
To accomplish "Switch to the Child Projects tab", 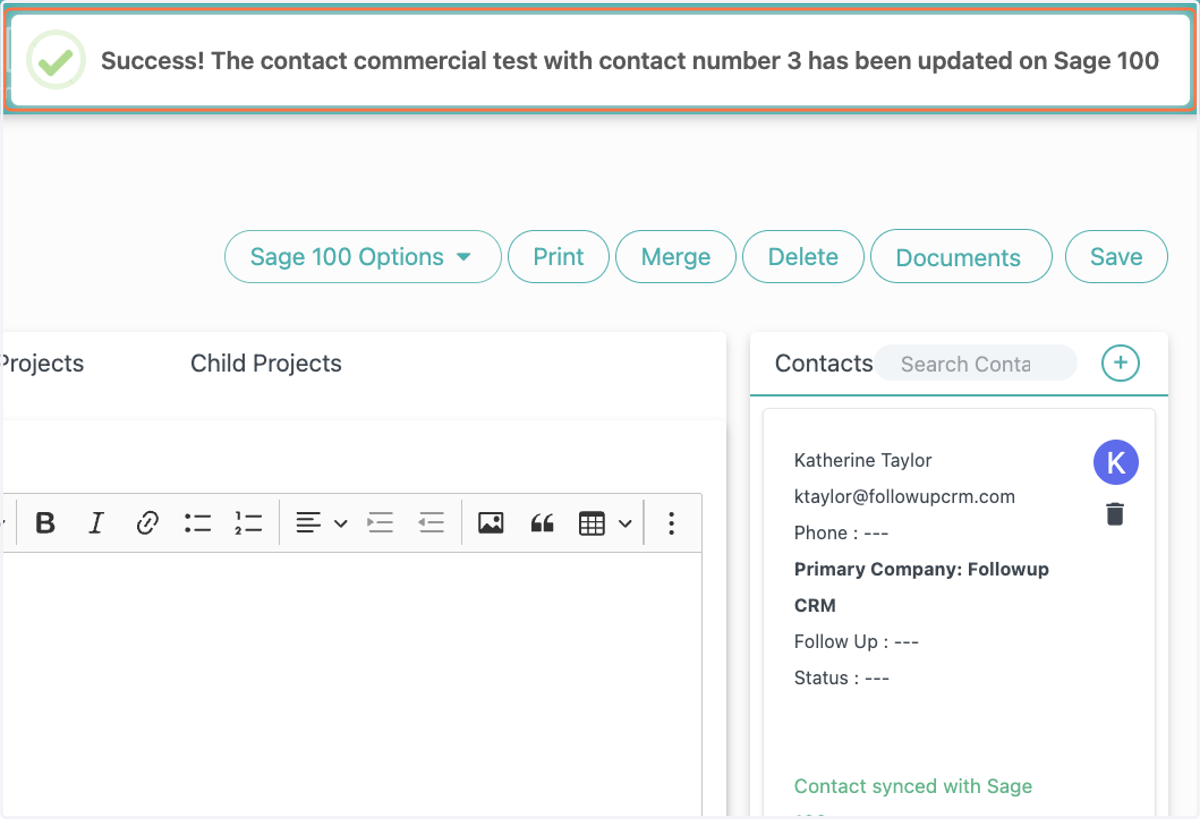I will [x=266, y=364].
